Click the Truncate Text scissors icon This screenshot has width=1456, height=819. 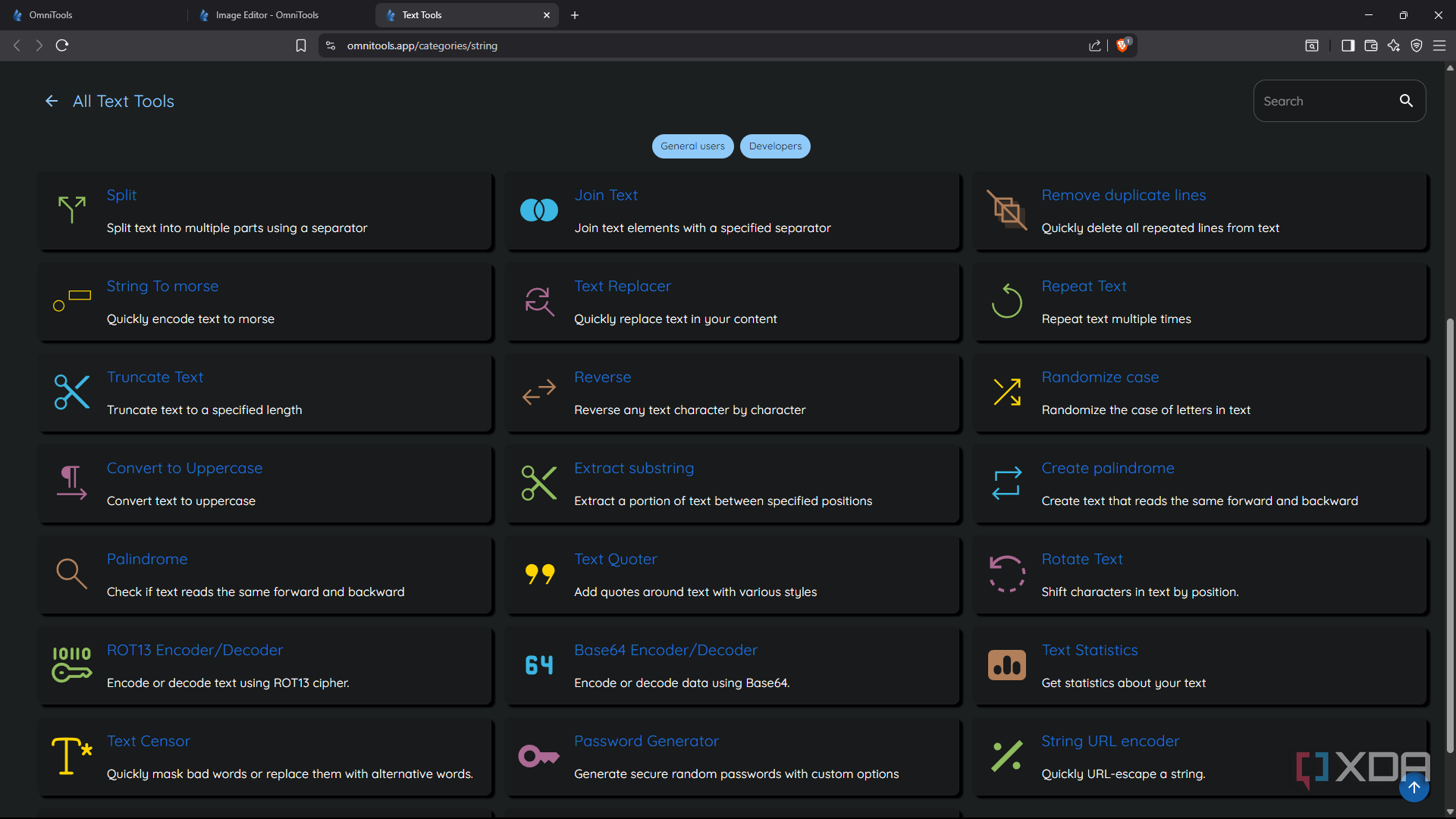click(72, 392)
